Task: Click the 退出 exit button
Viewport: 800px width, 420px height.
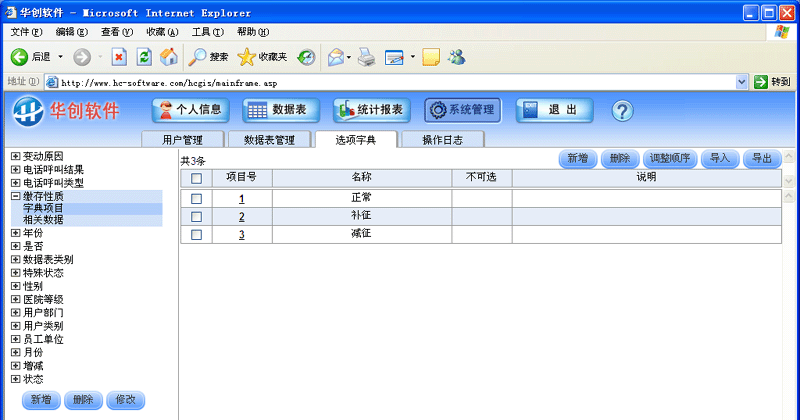Action: coord(555,110)
